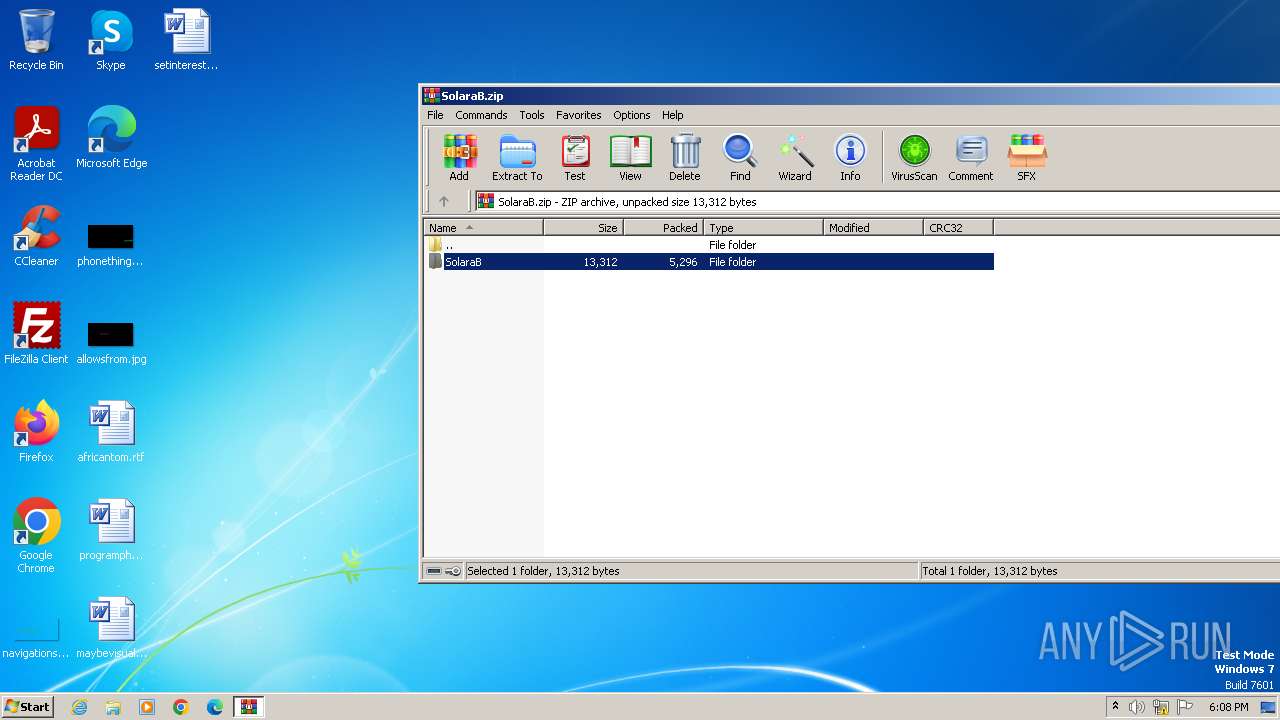Click the drive/key status bar icon

[x=444, y=571]
